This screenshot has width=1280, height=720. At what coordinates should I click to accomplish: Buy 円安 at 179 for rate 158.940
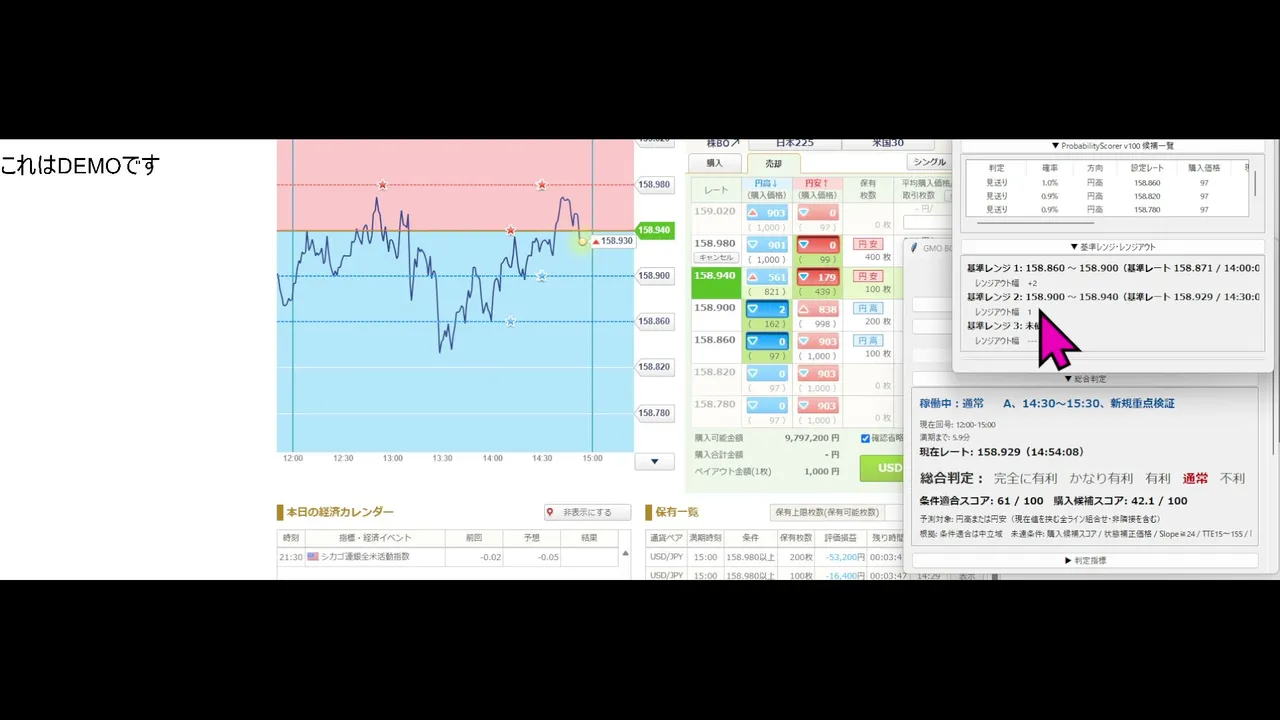click(817, 277)
